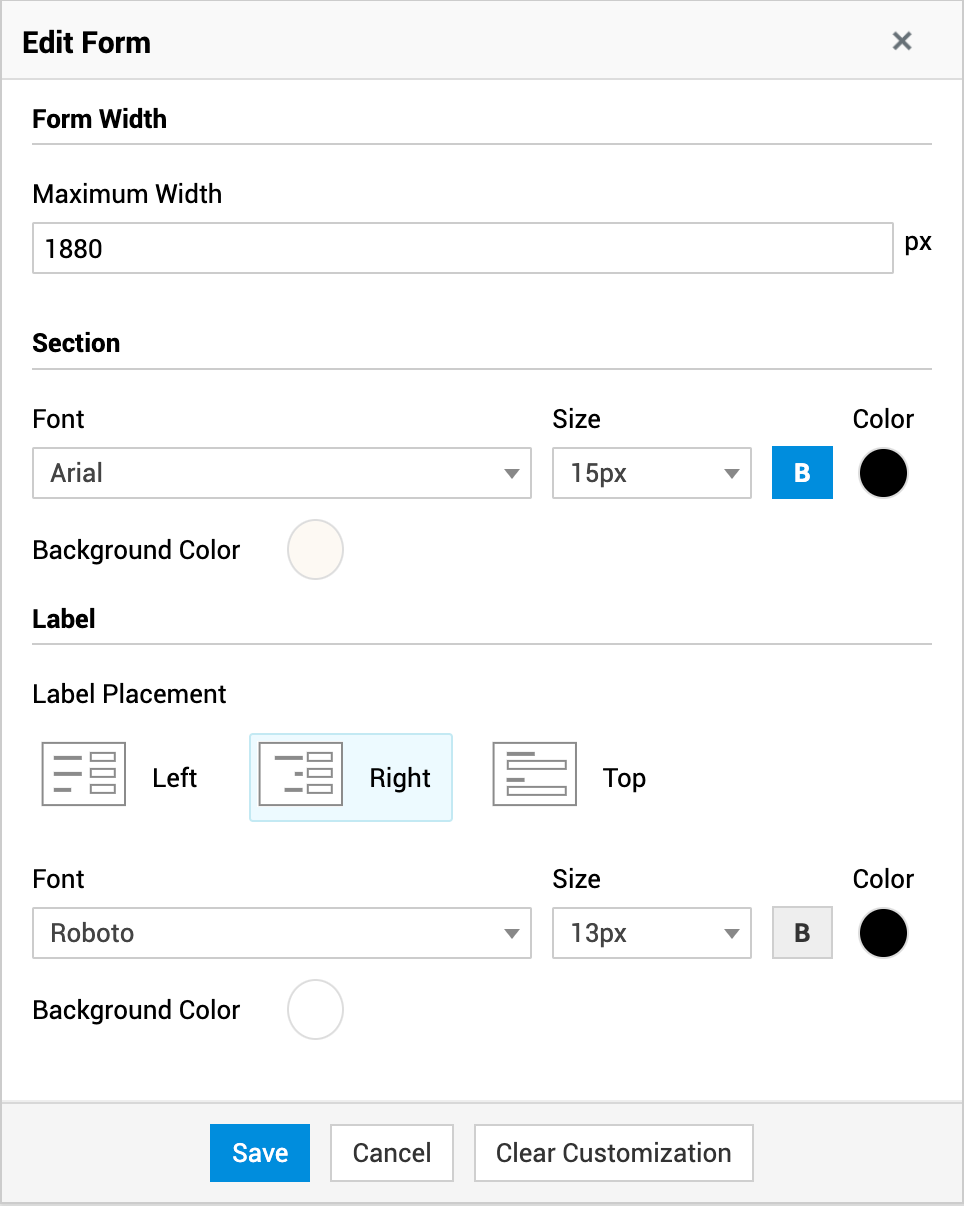Close the Edit Form dialog
The width and height of the screenshot is (964, 1206).
pyautogui.click(x=902, y=41)
